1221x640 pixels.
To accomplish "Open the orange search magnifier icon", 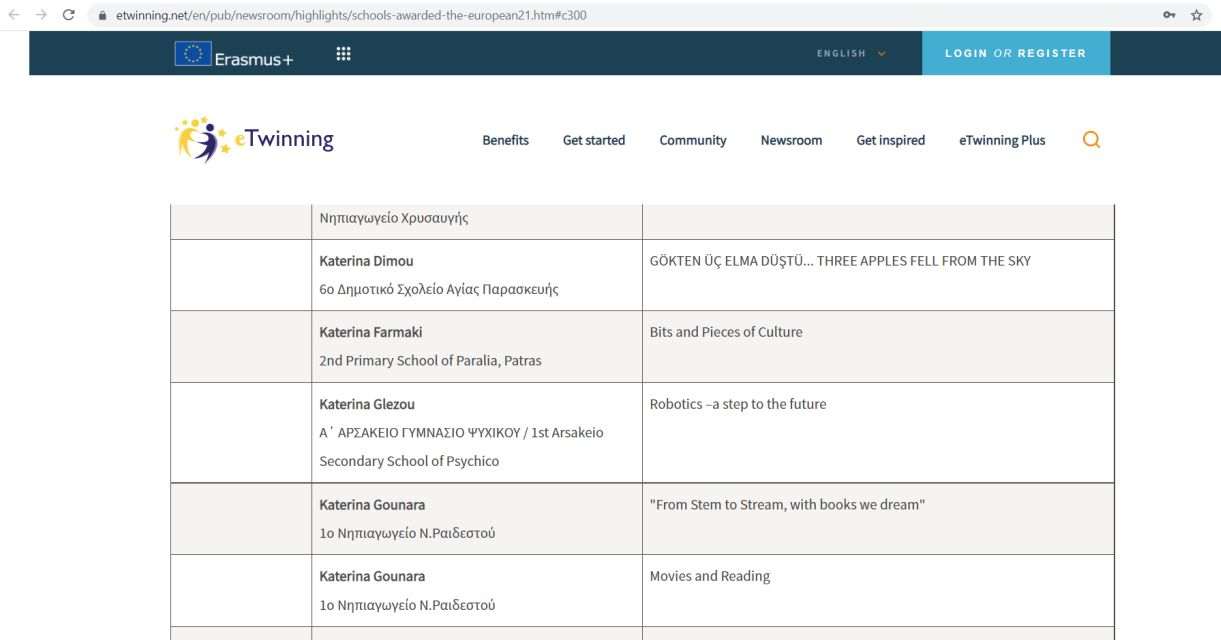I will tap(1092, 140).
